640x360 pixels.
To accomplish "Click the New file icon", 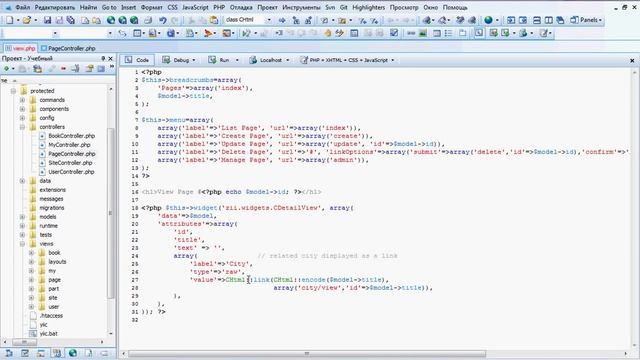I will coord(9,20).
